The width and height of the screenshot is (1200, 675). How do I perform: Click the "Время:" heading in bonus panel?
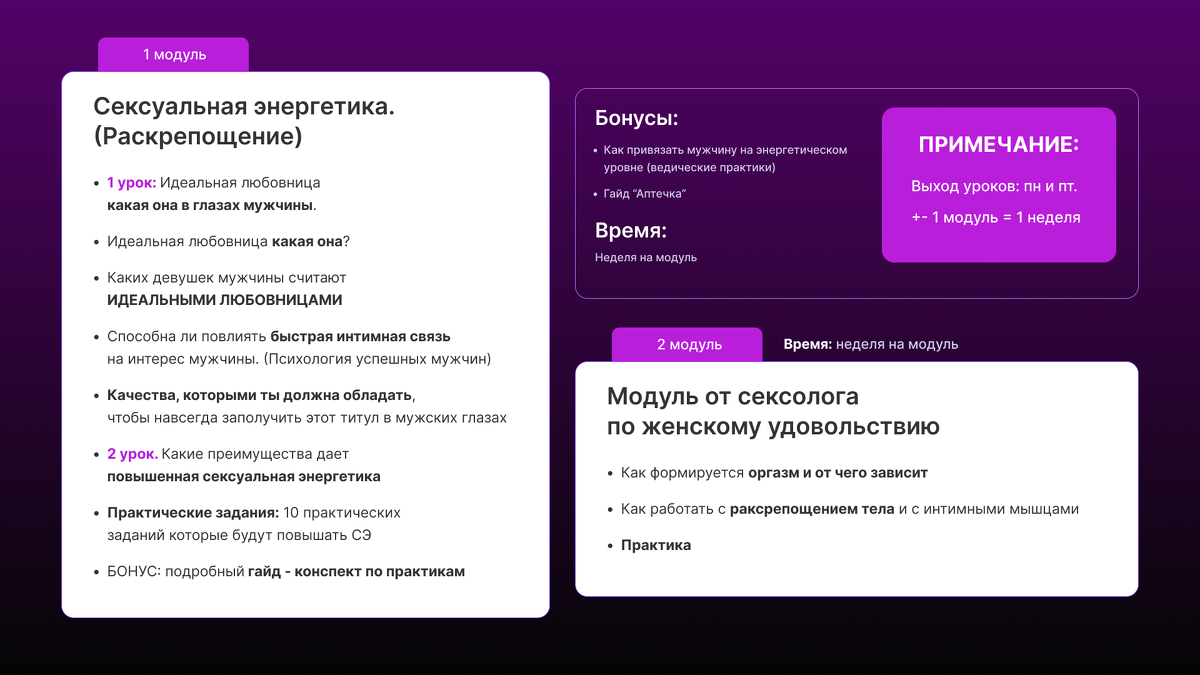coord(630,231)
